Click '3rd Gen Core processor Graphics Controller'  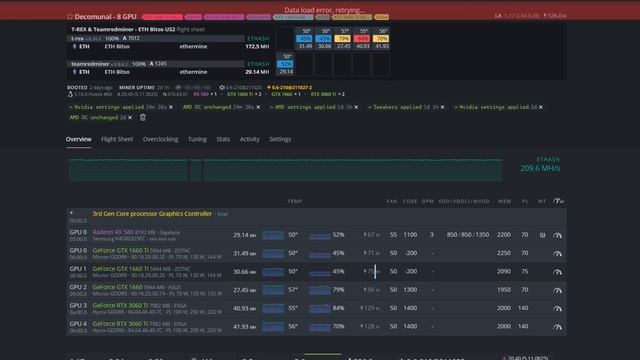coord(152,213)
